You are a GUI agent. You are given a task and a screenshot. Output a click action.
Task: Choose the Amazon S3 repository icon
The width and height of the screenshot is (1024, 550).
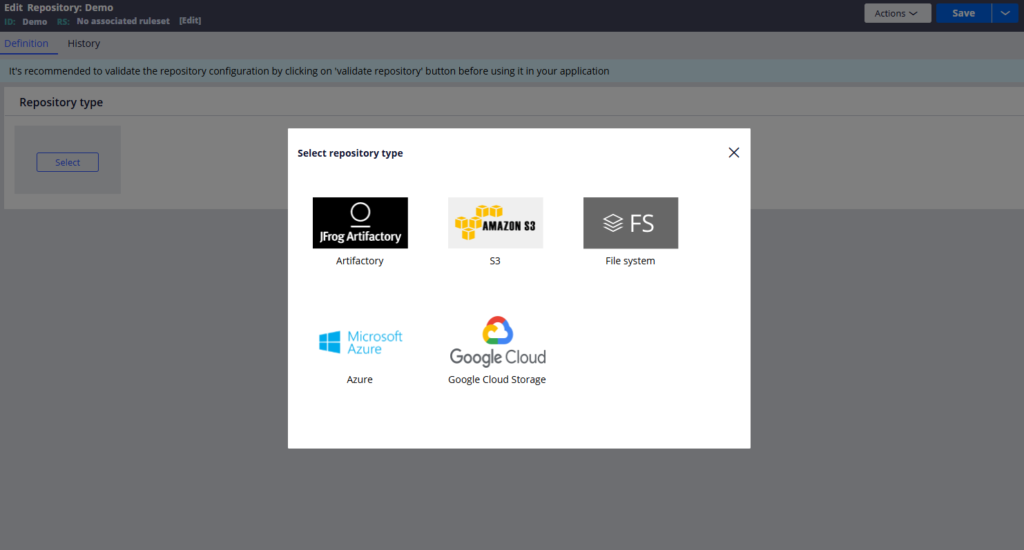pyautogui.click(x=495, y=223)
